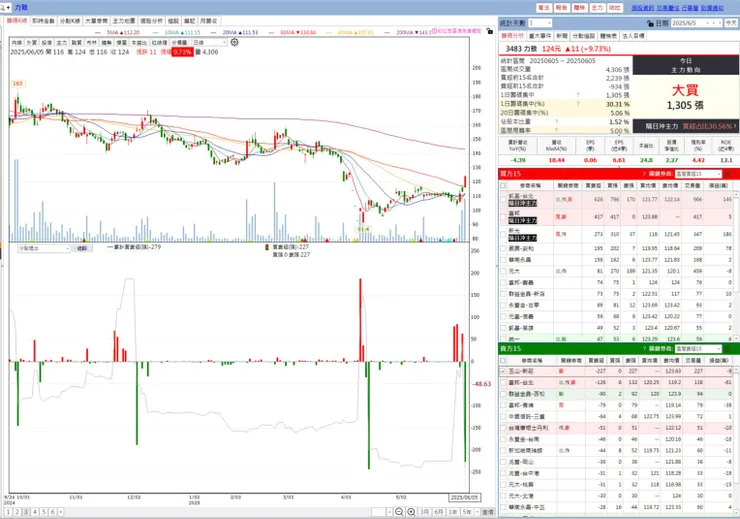Click stock title 3483 力致
The height and width of the screenshot is (519, 740).
521,49
